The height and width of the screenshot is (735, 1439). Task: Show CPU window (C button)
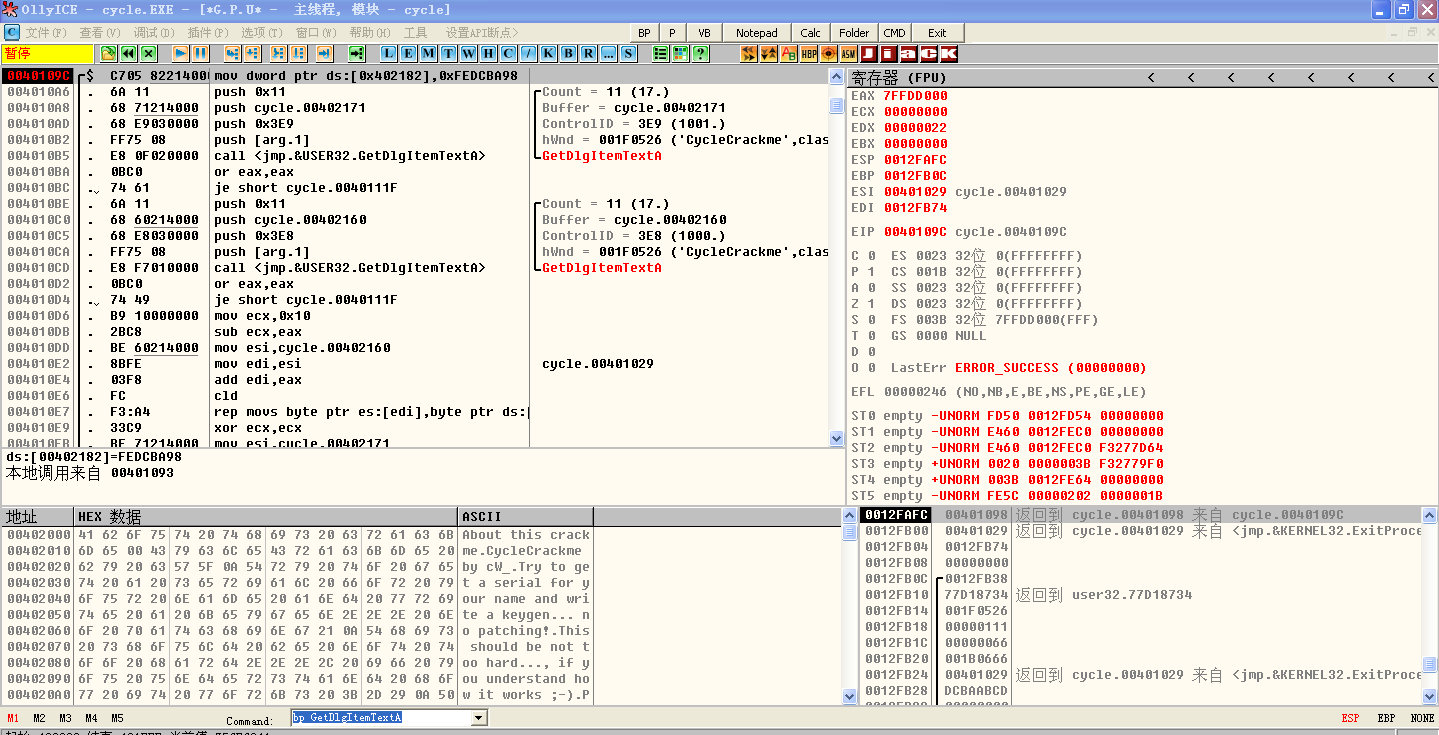[x=509, y=53]
